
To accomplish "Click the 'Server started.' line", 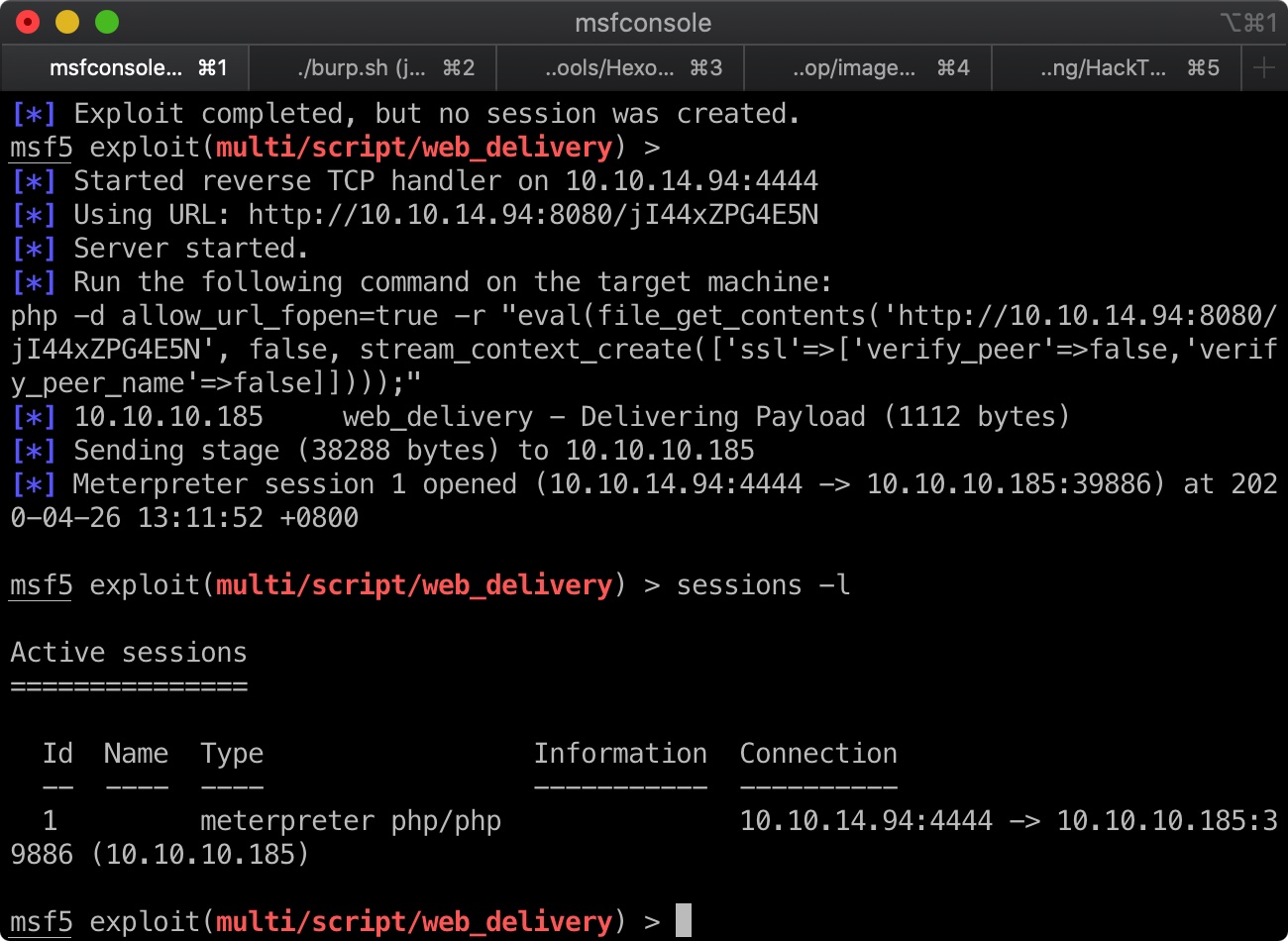I will [191, 249].
